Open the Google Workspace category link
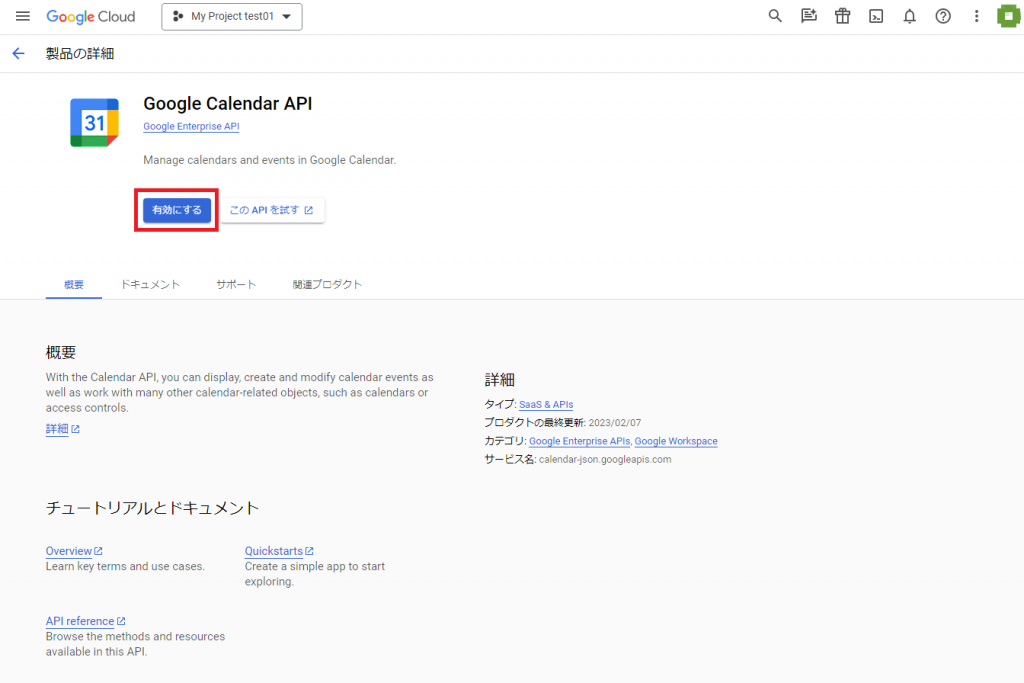 click(x=676, y=441)
